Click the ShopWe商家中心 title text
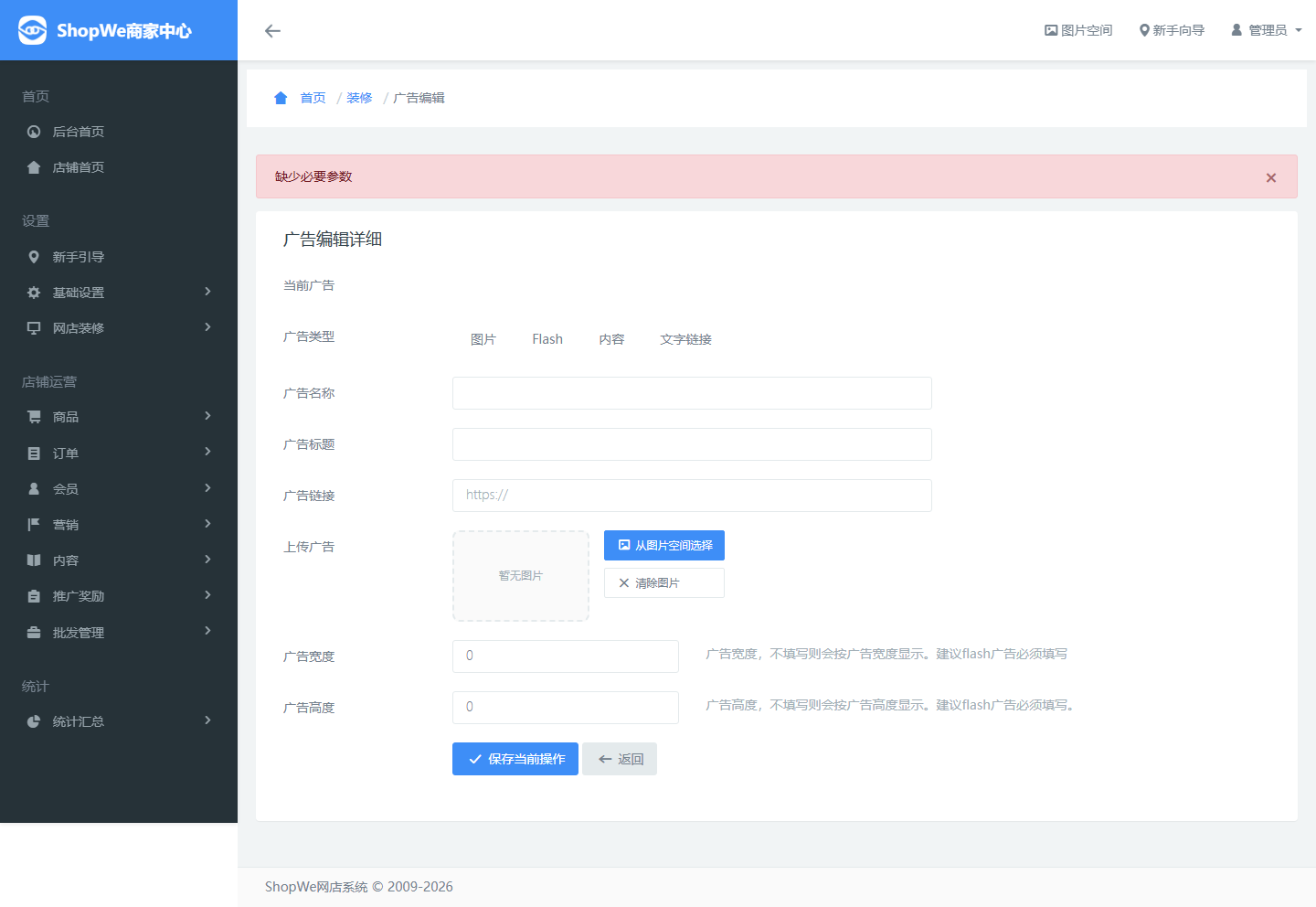This screenshot has height=907, width=1316. [x=124, y=31]
